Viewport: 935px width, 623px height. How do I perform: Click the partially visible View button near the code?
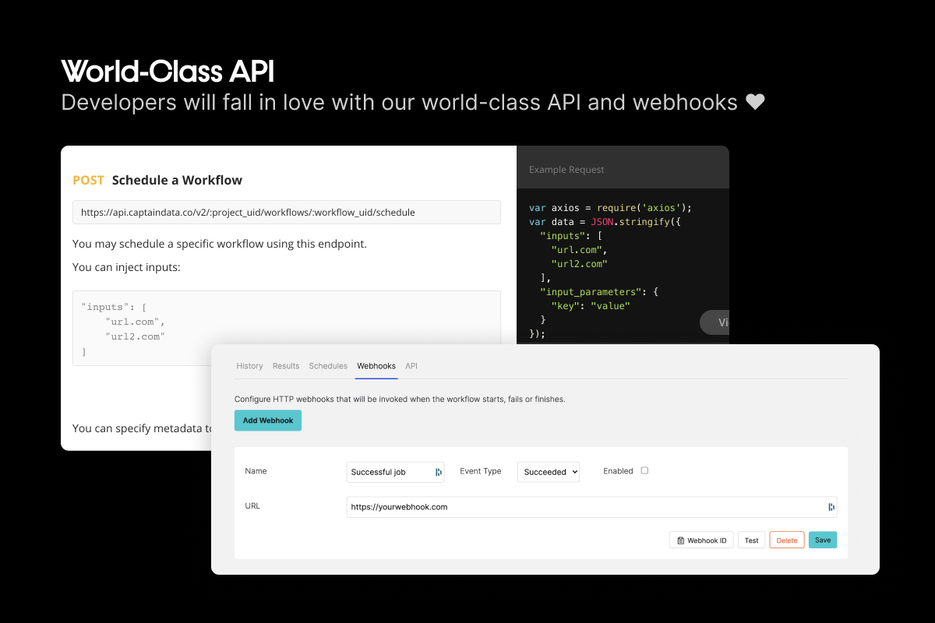716,322
